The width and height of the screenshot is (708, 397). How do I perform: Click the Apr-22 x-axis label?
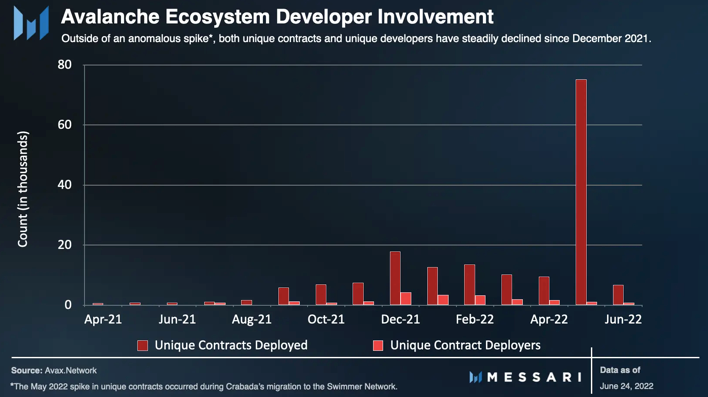click(549, 319)
